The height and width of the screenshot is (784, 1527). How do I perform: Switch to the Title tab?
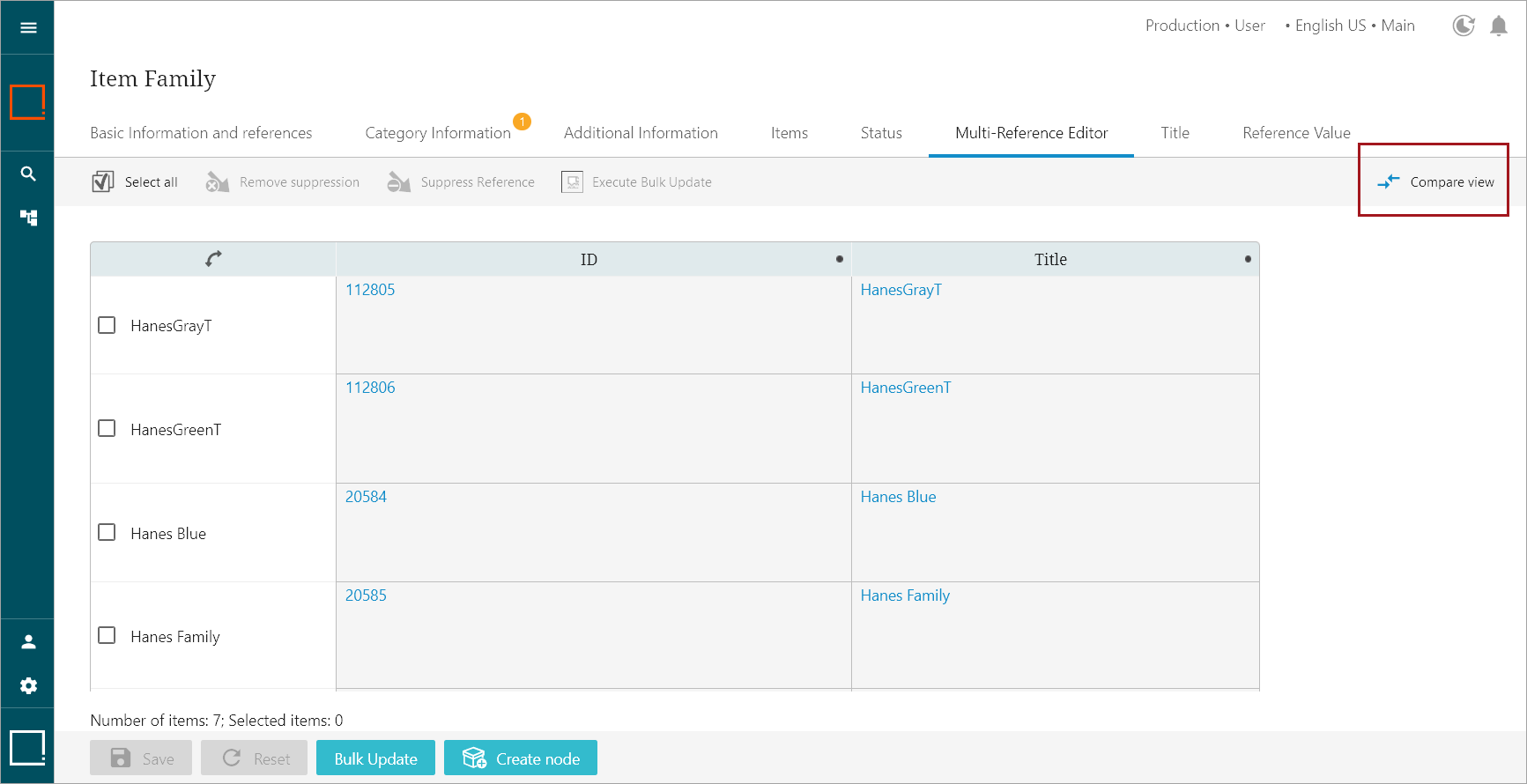point(1175,133)
